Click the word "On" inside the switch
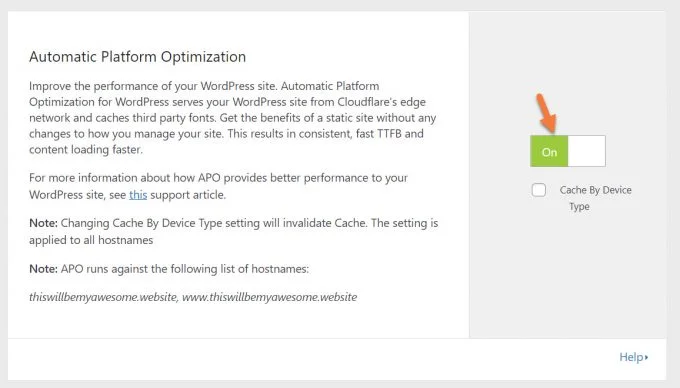 click(549, 152)
